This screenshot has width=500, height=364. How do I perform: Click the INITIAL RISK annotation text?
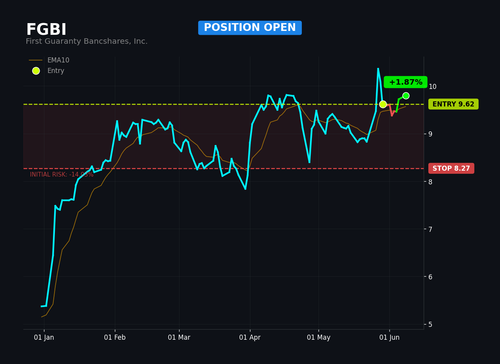click(61, 175)
